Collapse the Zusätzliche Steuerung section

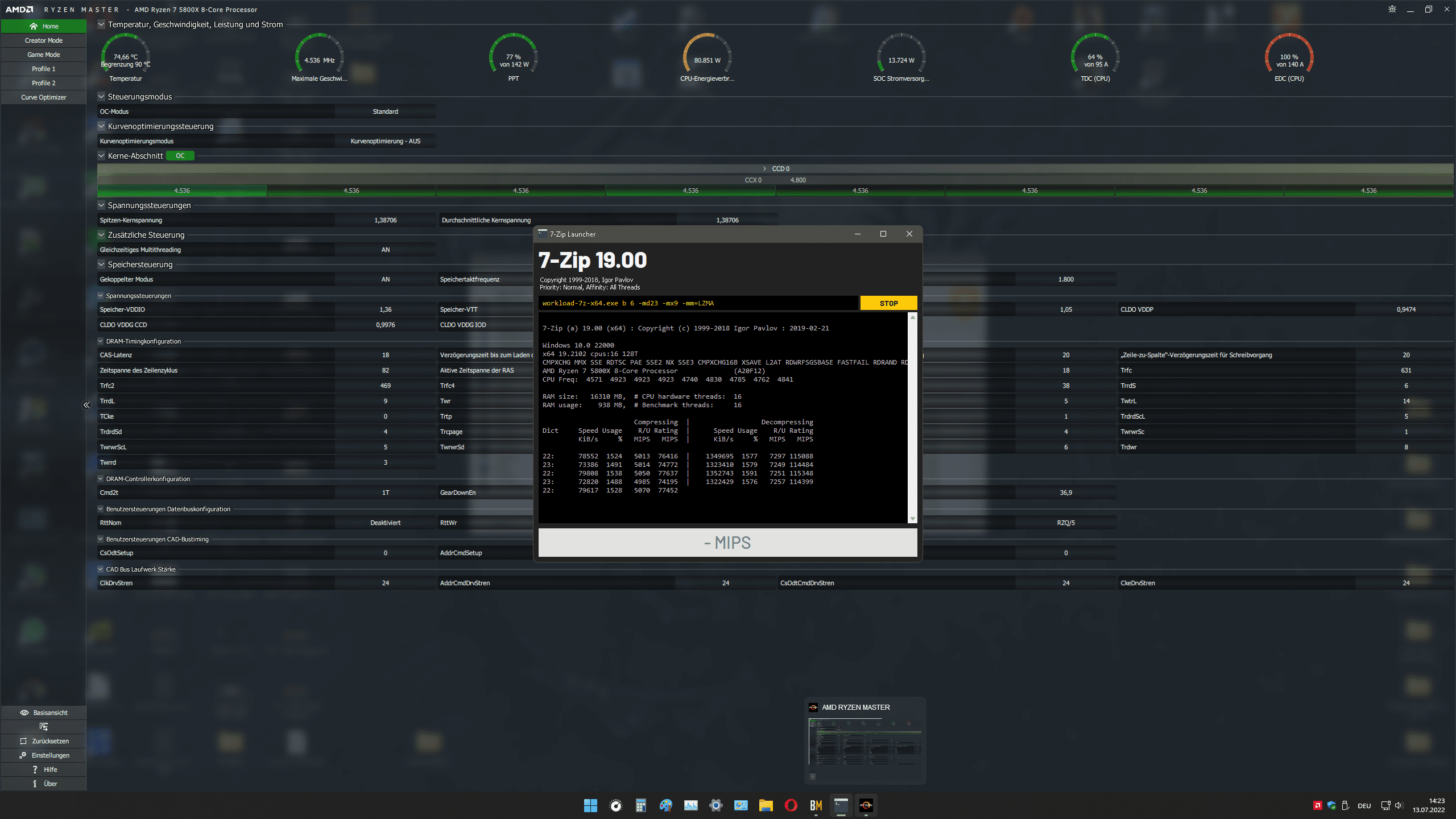coord(101,235)
